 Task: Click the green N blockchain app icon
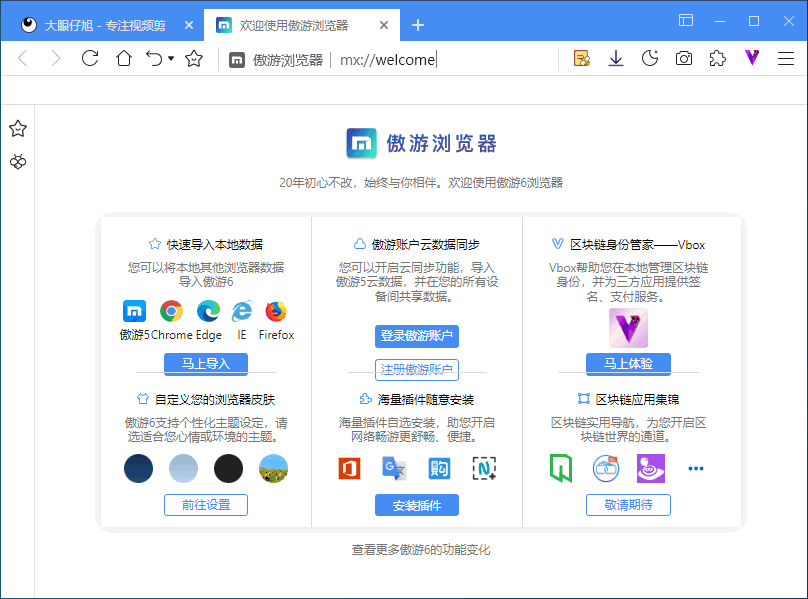[561, 468]
